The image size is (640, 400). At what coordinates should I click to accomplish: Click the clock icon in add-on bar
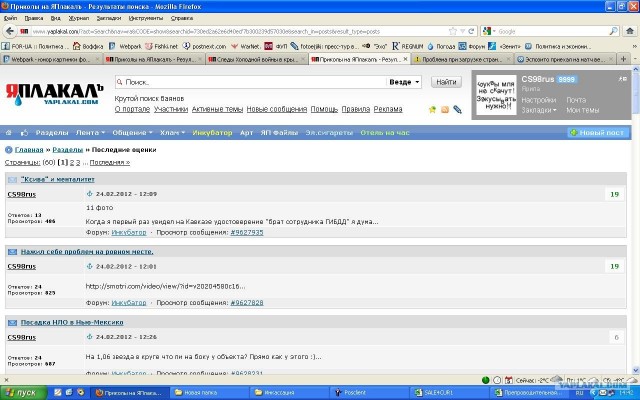pyautogui.click(x=497, y=380)
